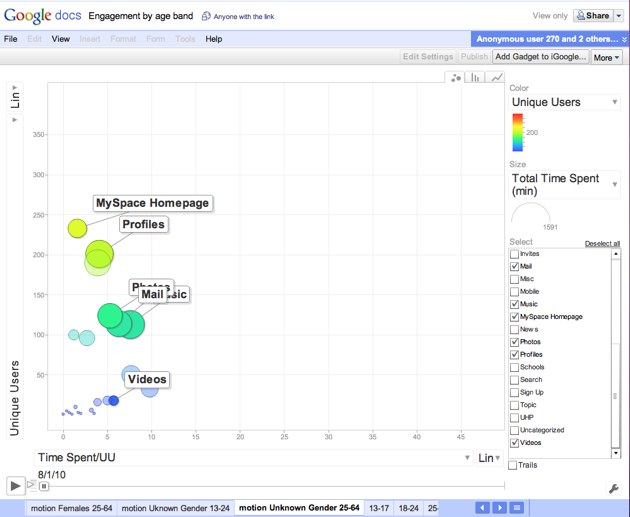Click Anyone with the link text
The image size is (630, 517).
pyautogui.click(x=244, y=16)
